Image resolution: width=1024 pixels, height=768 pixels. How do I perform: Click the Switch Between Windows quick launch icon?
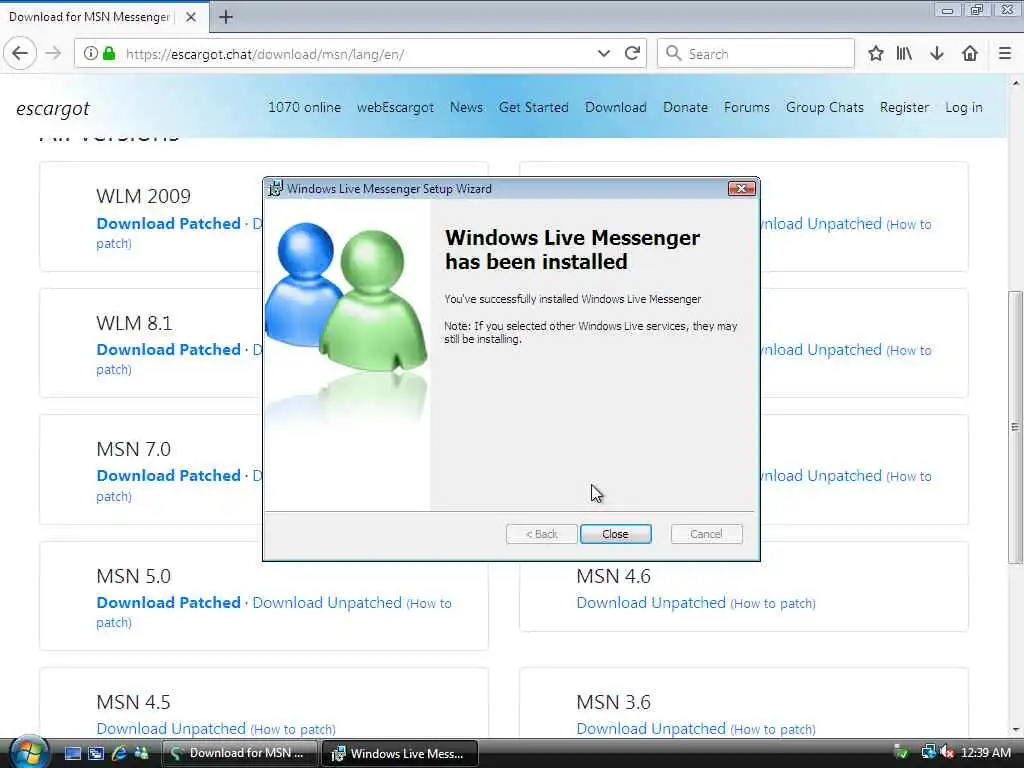pos(96,753)
